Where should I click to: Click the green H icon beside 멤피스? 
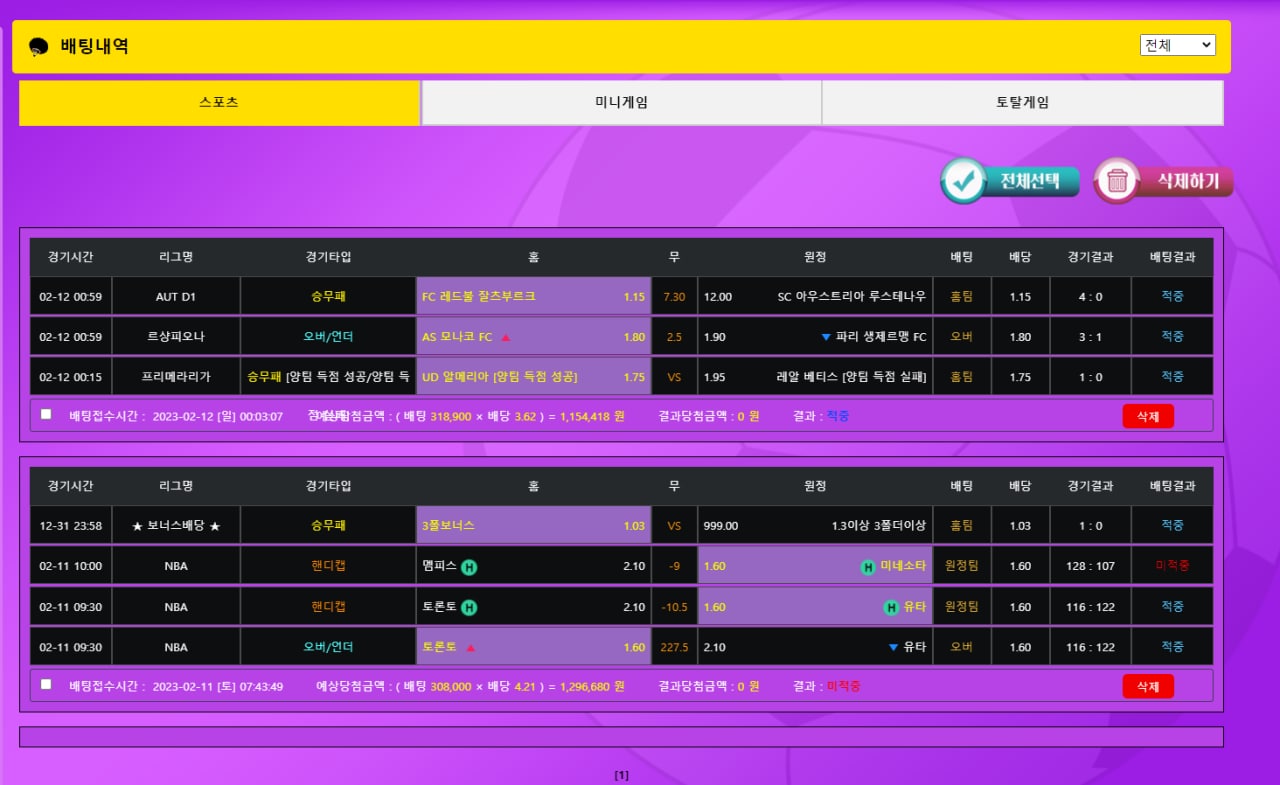coord(469,567)
